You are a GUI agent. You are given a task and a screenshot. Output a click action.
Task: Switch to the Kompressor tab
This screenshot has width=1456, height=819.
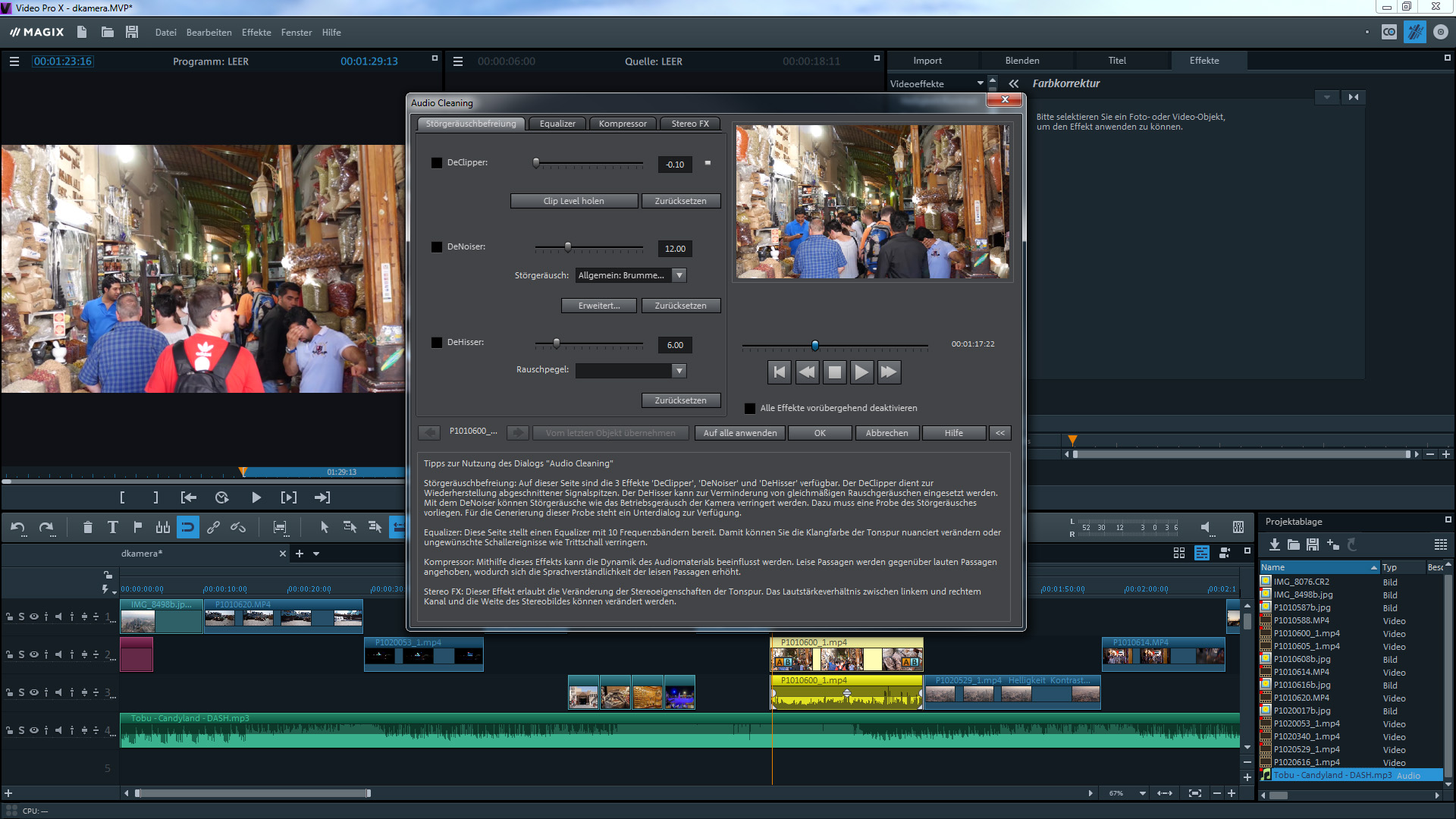(x=623, y=124)
